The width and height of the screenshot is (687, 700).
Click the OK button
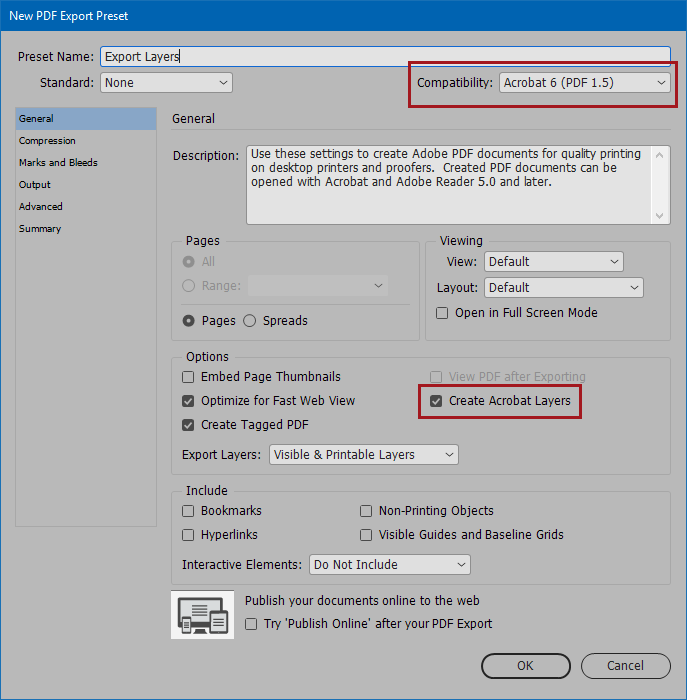tap(526, 666)
